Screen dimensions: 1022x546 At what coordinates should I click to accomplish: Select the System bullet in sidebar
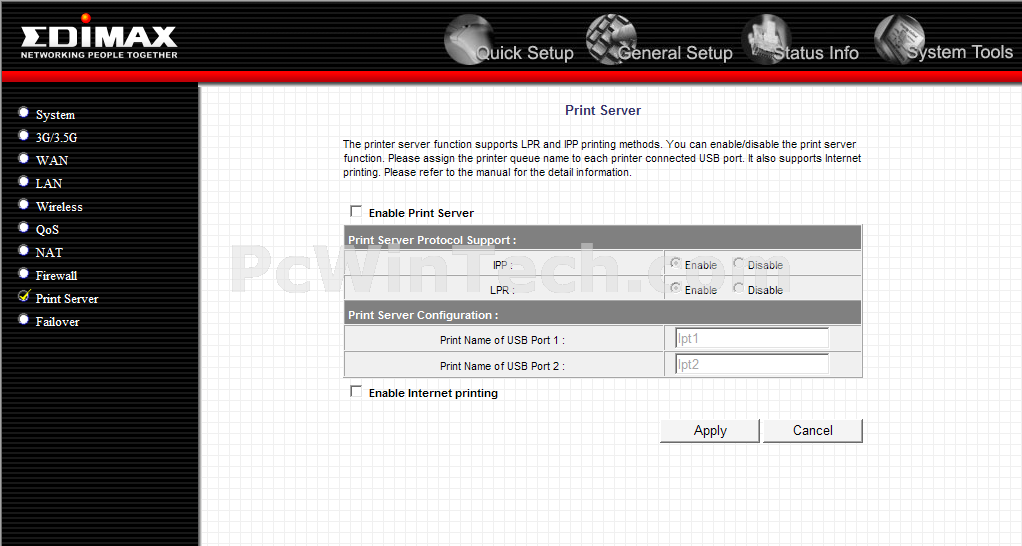point(23,113)
